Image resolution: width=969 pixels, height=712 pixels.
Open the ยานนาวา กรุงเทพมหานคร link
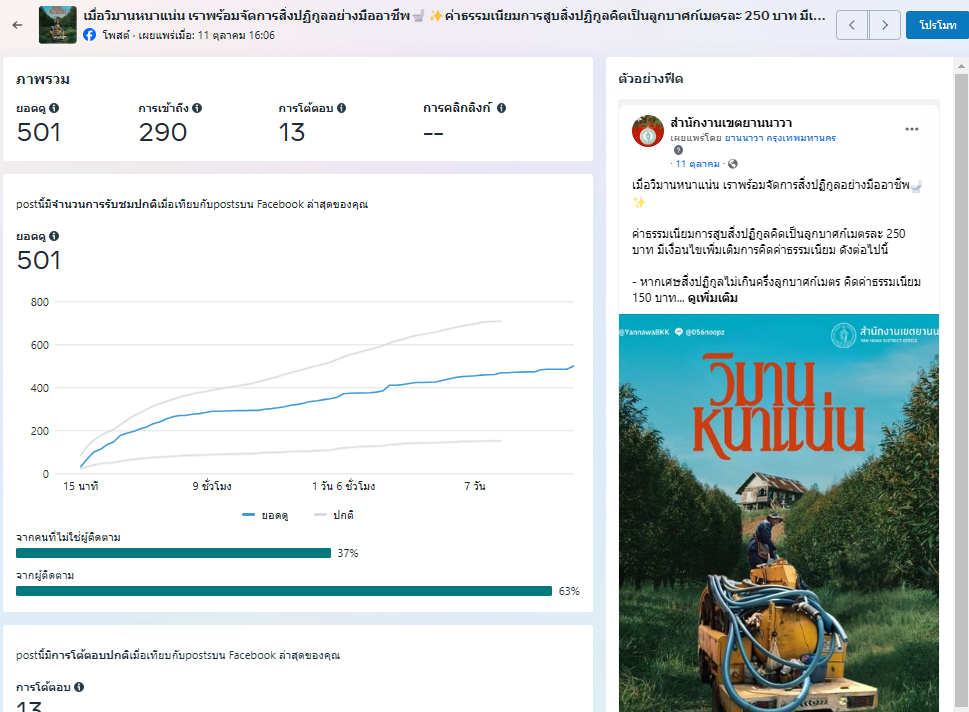[x=780, y=137]
